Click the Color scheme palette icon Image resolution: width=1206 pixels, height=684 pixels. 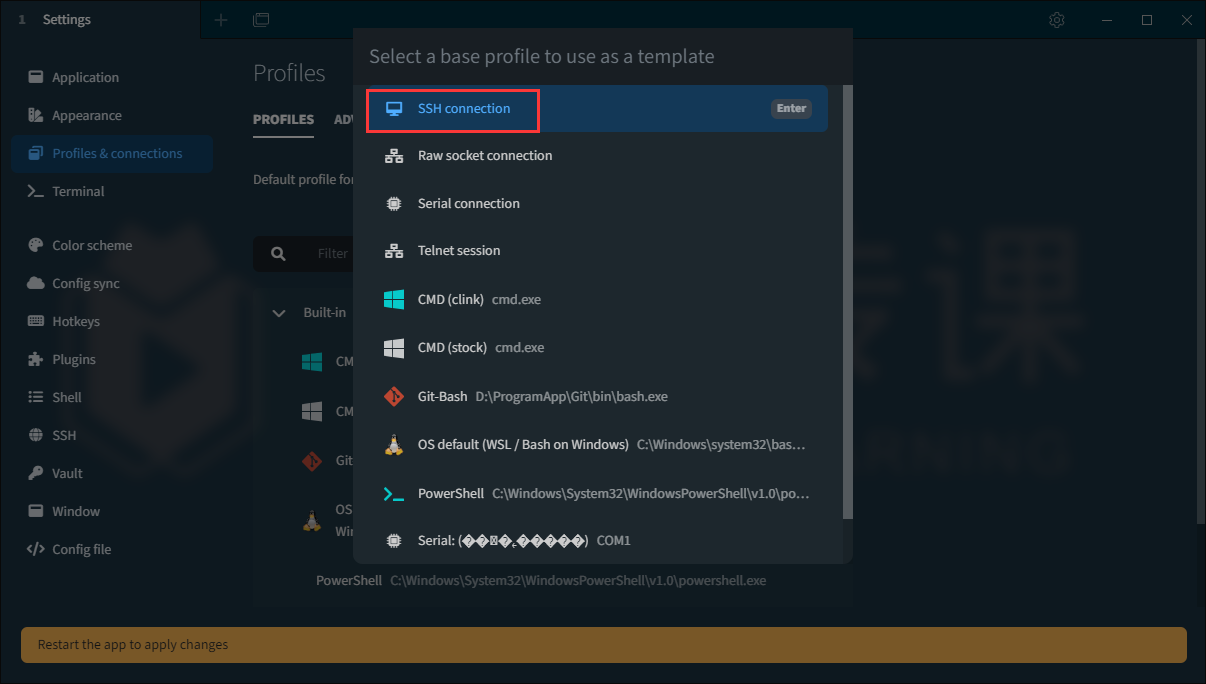tap(35, 245)
